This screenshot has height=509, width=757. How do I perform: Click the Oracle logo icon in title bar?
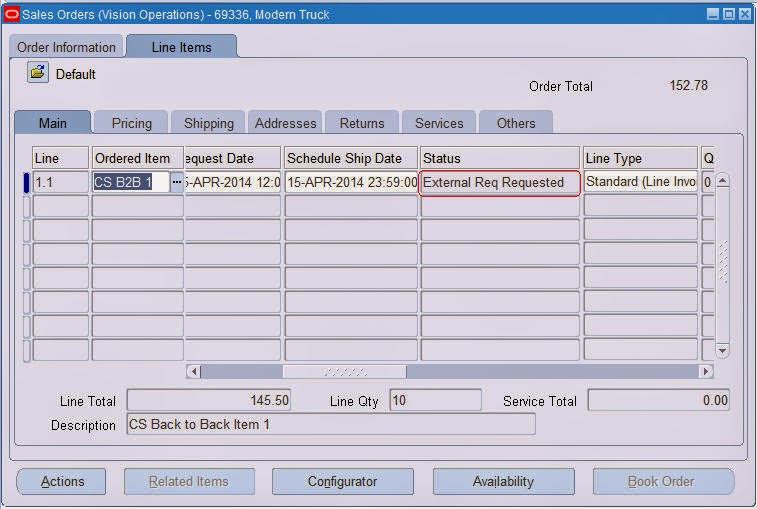pyautogui.click(x=11, y=14)
